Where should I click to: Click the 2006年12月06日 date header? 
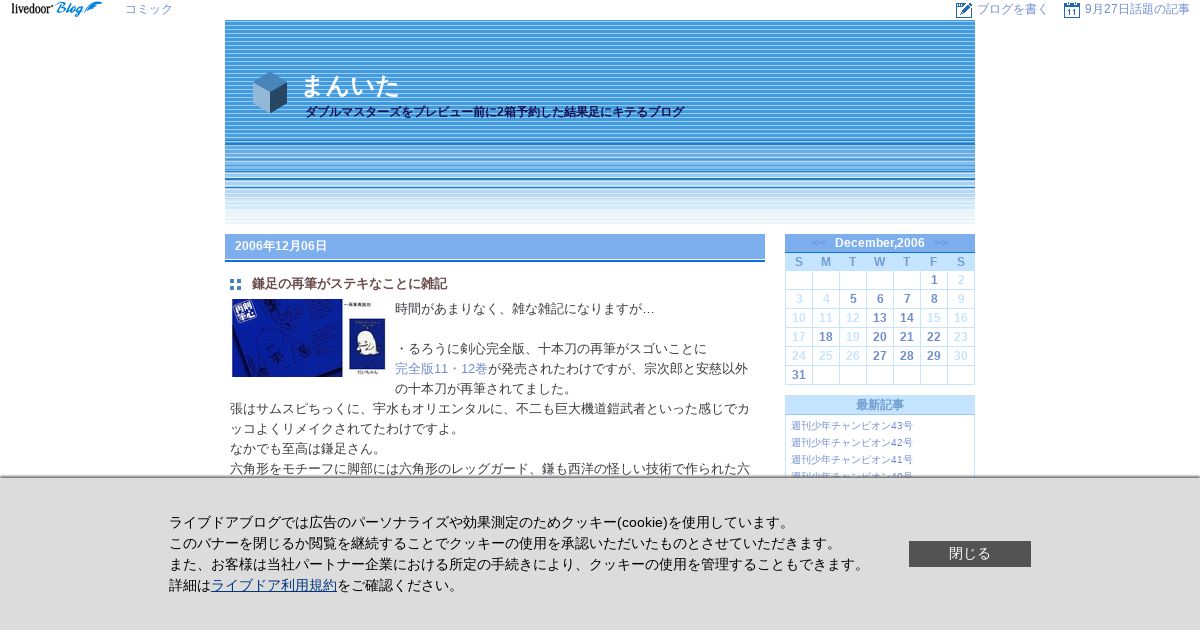point(281,246)
